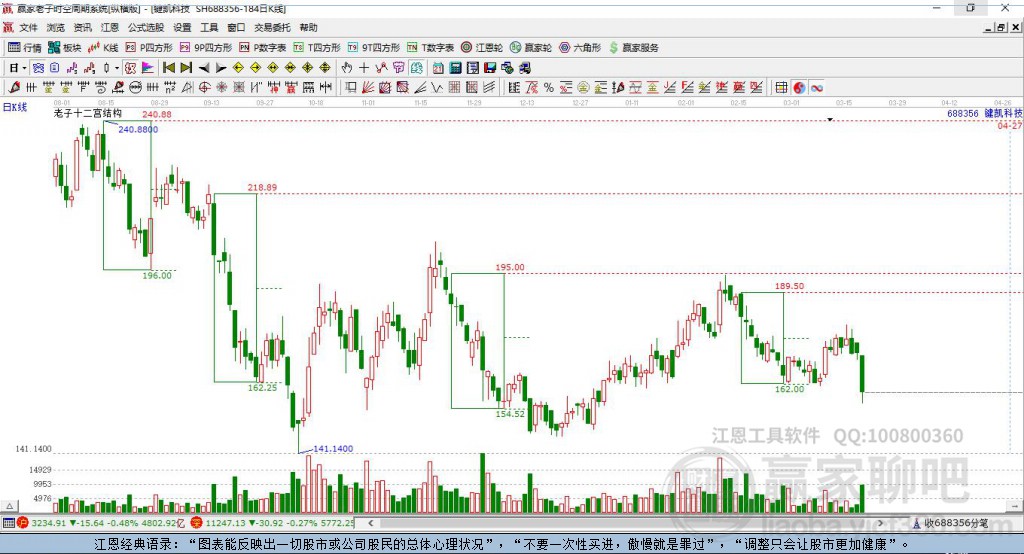Click the zigzag wave line icon
Screen dimensions: 1024x554
(x=437, y=88)
